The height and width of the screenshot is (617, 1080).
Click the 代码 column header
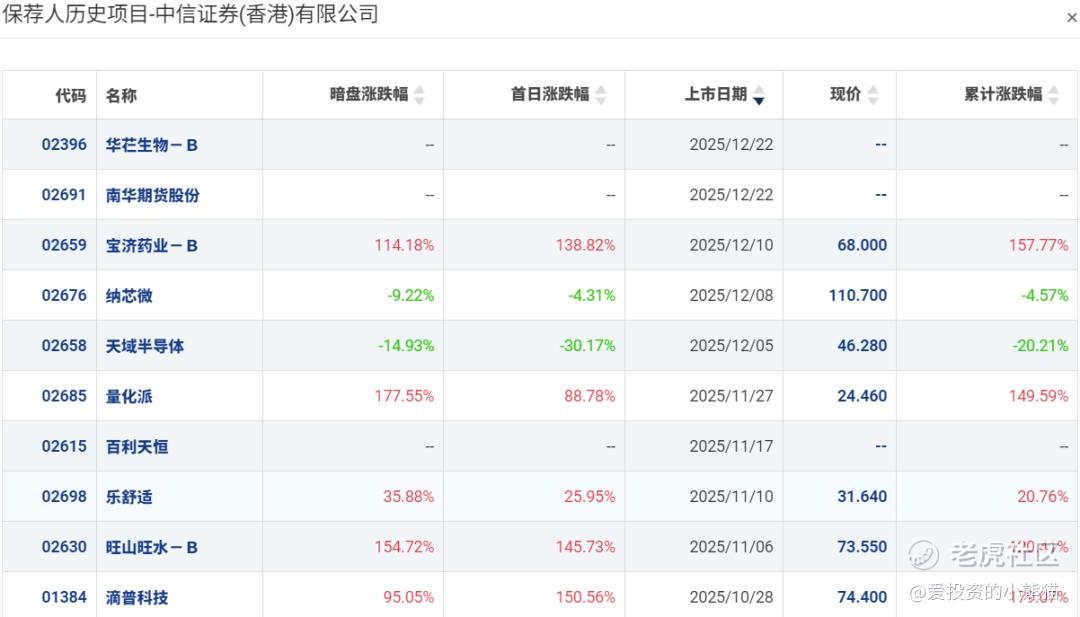click(x=71, y=95)
